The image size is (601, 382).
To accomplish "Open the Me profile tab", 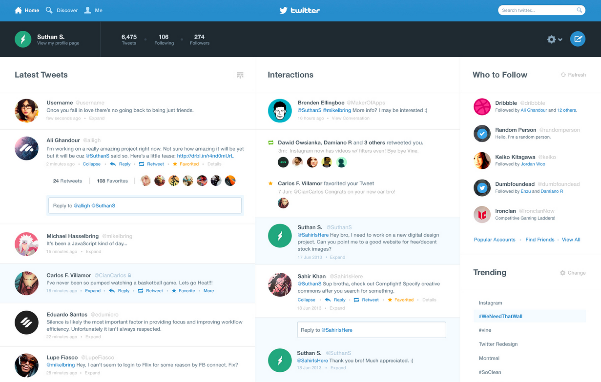I will pos(93,10).
